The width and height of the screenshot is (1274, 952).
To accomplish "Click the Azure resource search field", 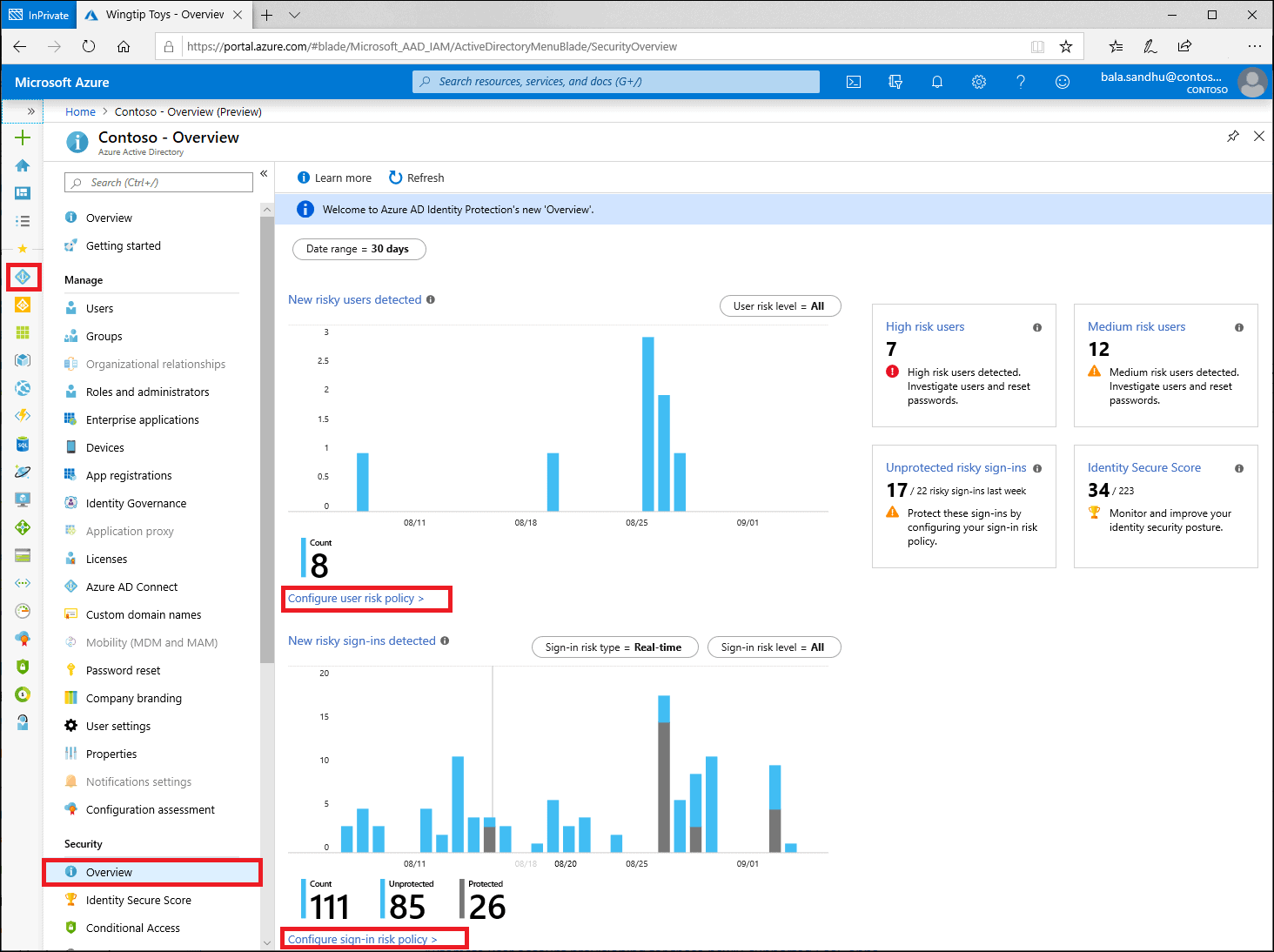I will click(x=616, y=82).
